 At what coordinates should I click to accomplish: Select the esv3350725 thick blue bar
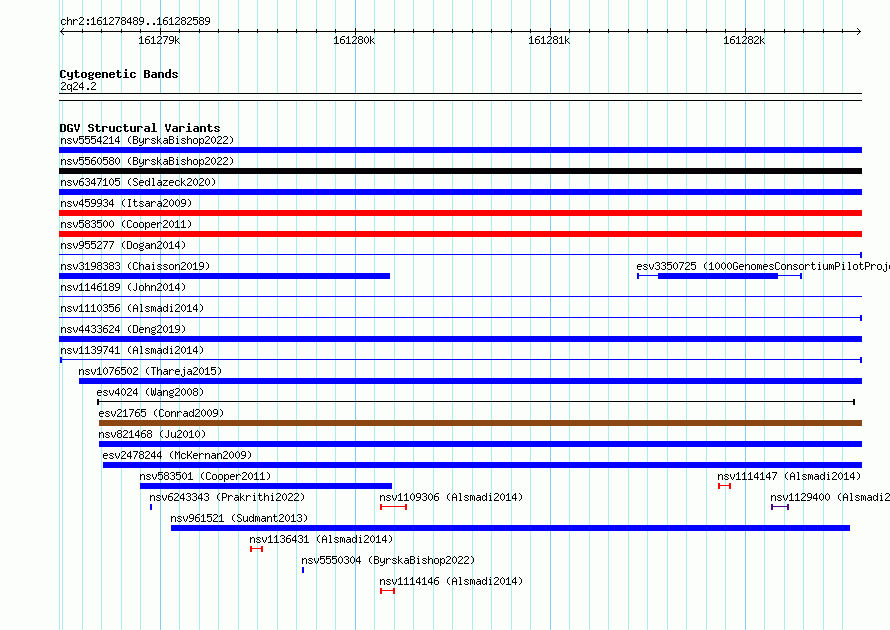click(x=718, y=276)
